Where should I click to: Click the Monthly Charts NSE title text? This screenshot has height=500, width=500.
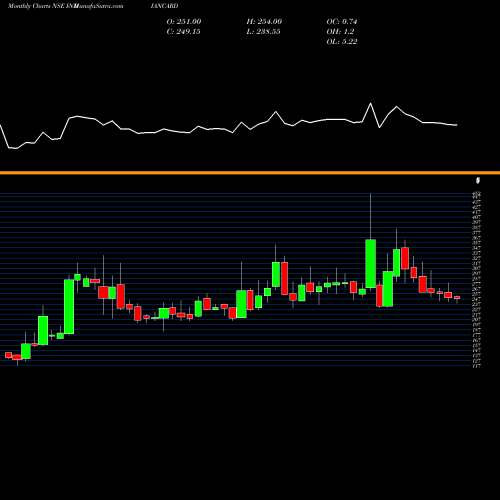pos(37,6)
